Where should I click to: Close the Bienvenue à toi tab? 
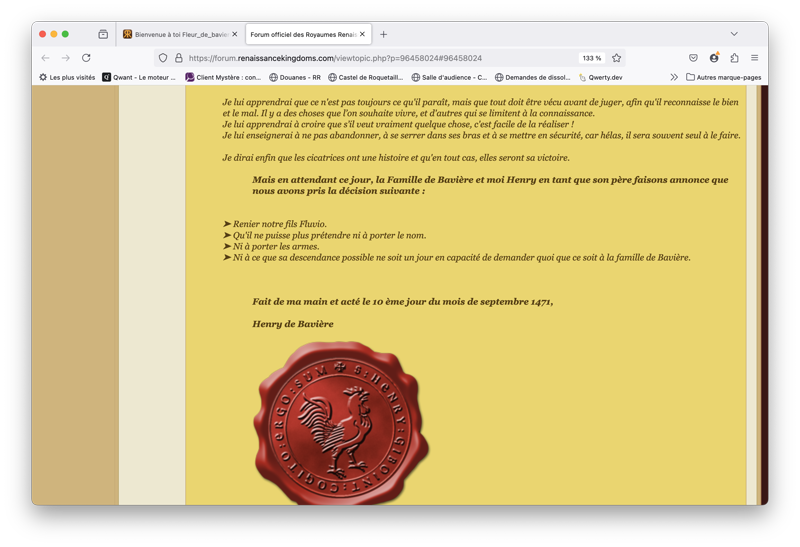pyautogui.click(x=235, y=34)
